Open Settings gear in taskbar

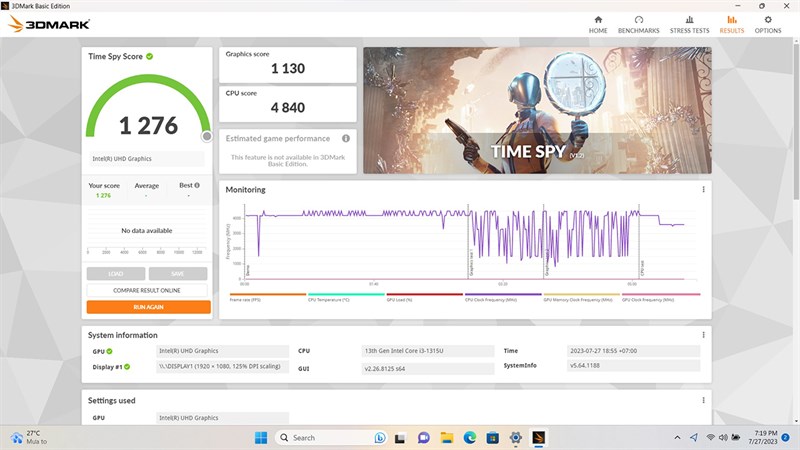(516, 438)
